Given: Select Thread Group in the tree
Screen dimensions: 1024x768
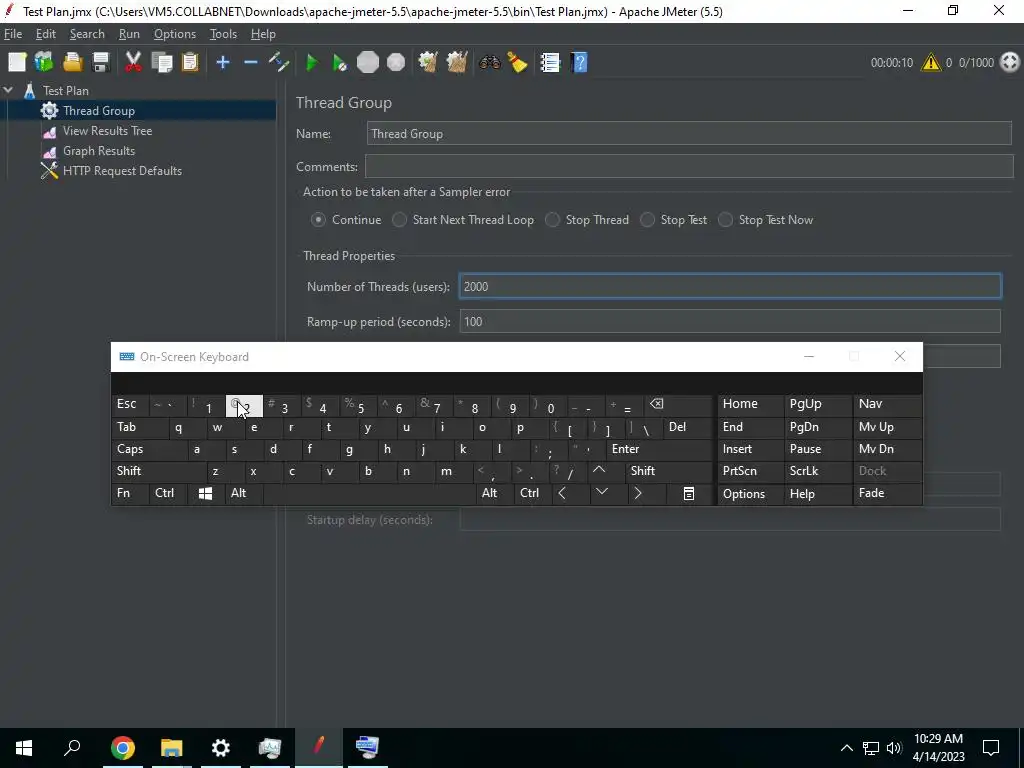Looking at the screenshot, I should (99, 111).
